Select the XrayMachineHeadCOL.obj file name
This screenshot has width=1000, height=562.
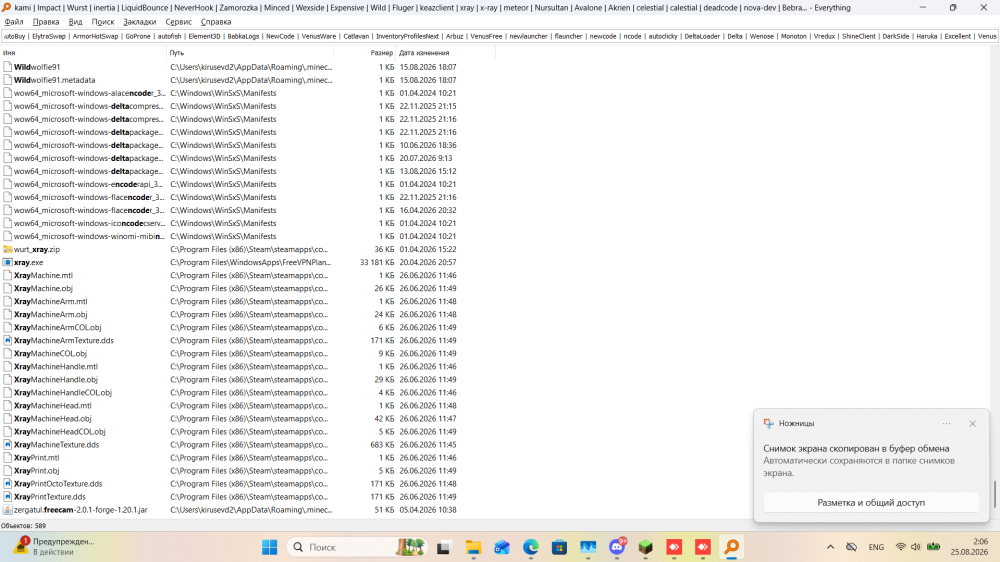point(59,432)
